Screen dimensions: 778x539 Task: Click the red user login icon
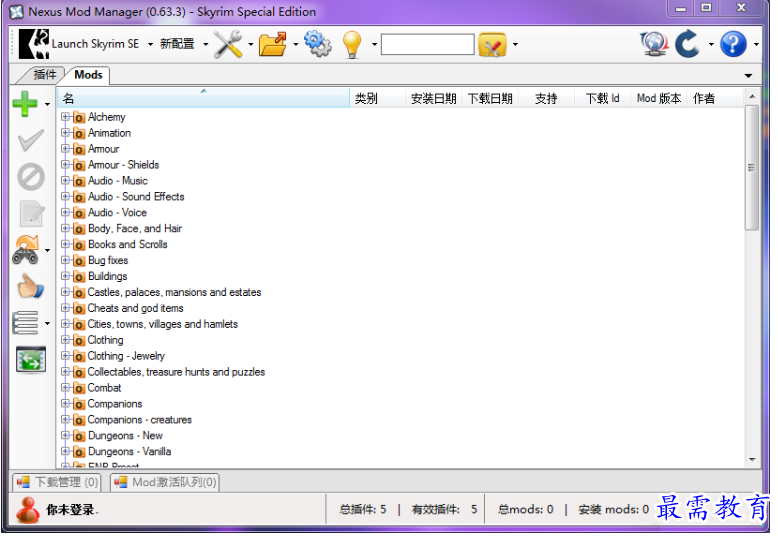(28, 510)
